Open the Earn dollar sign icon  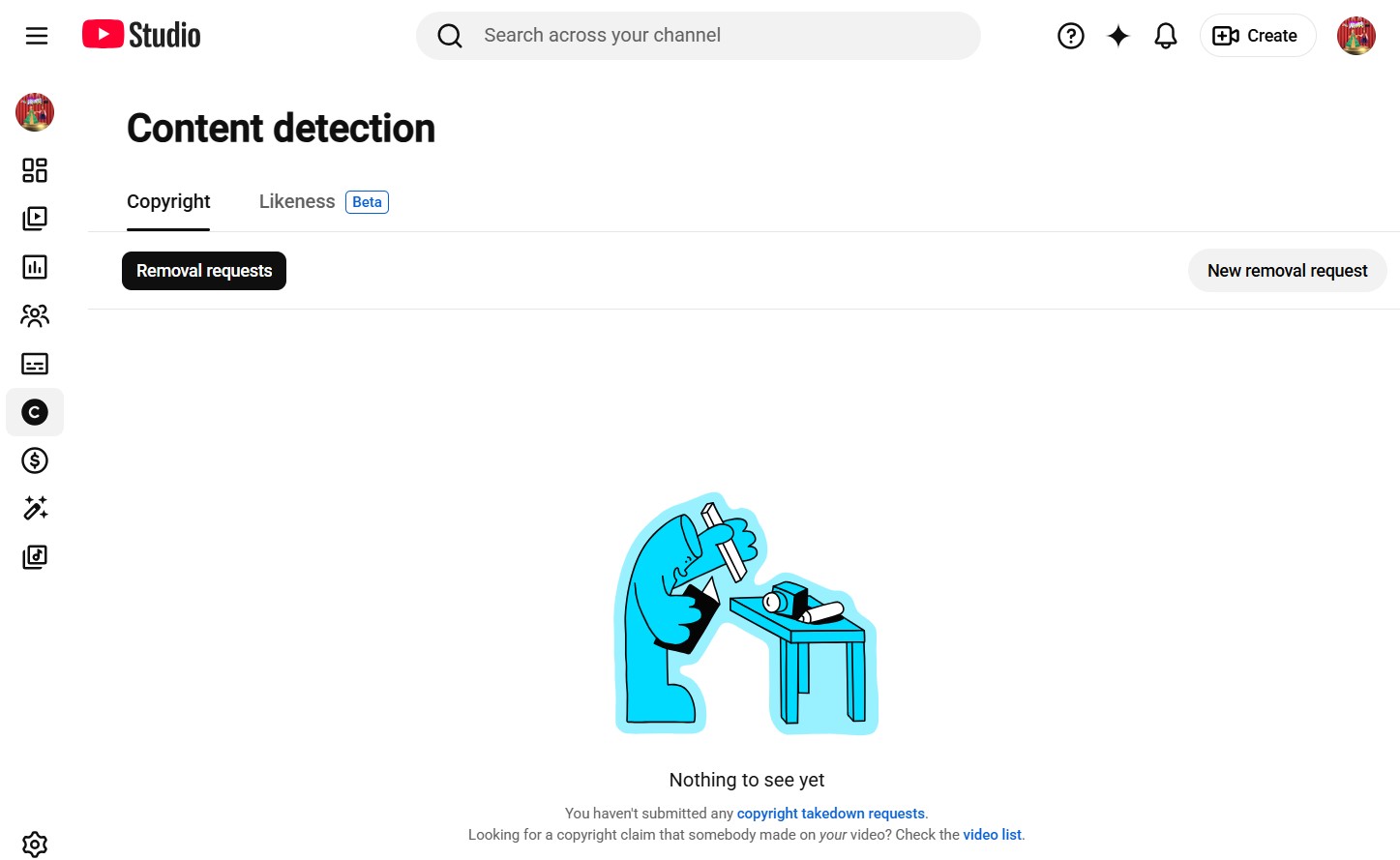[x=35, y=460]
